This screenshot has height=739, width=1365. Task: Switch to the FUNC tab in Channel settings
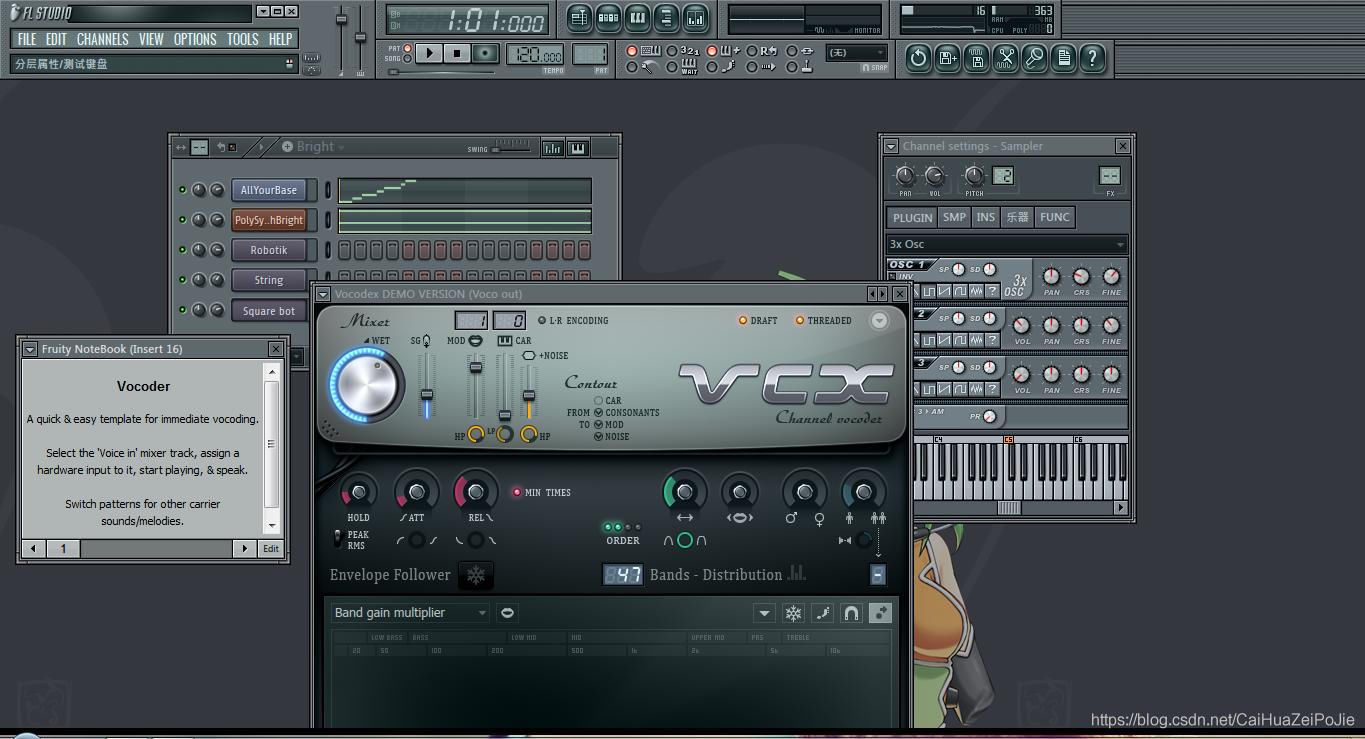coord(1054,217)
